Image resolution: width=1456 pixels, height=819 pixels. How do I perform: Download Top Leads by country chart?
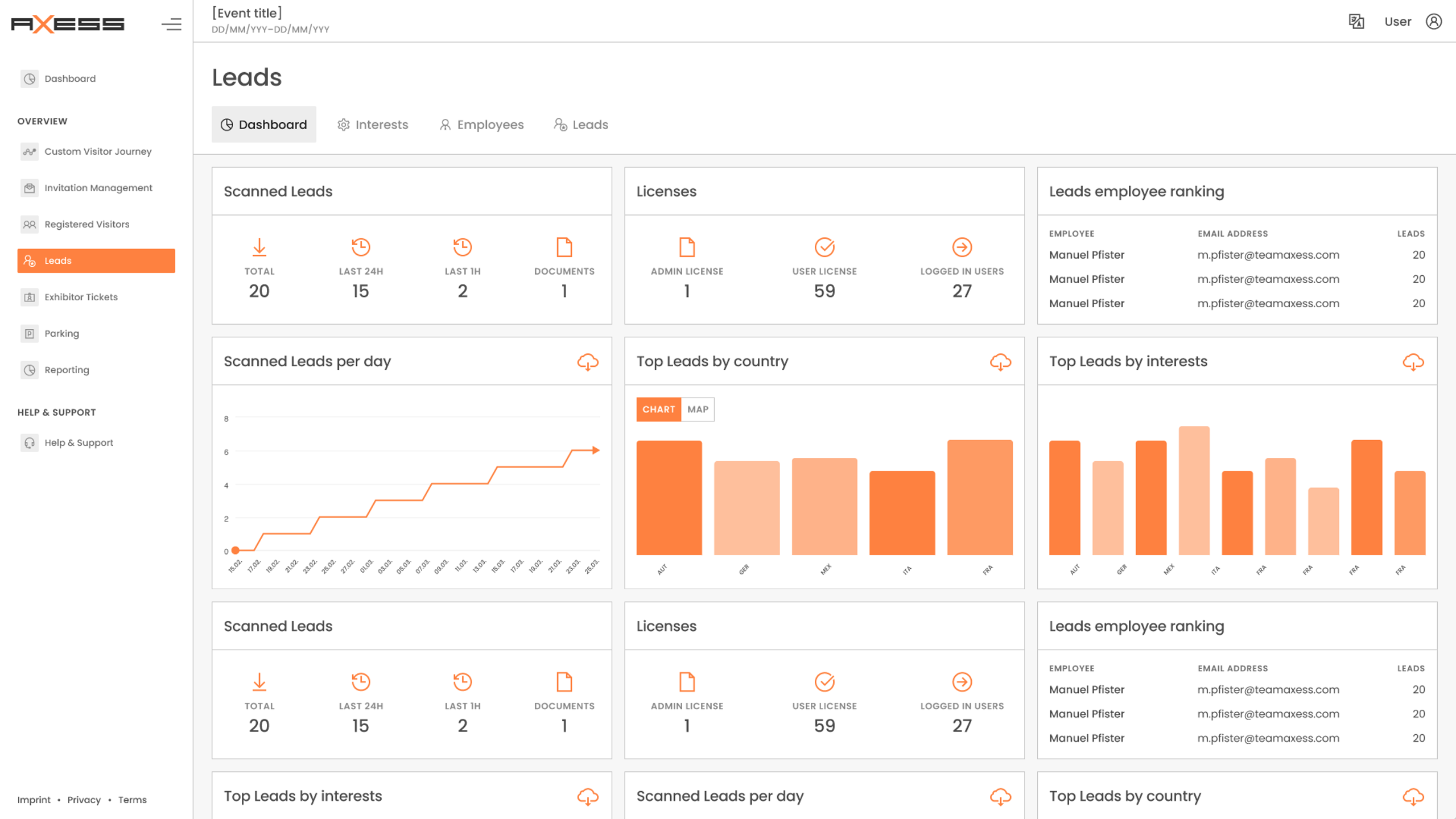(1000, 362)
